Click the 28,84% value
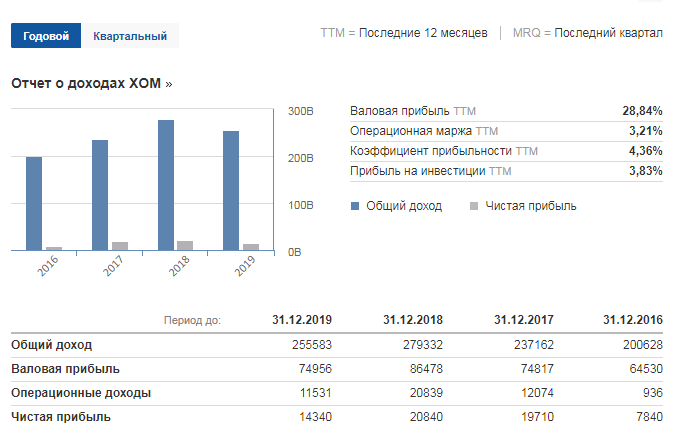The width and height of the screenshot is (674, 434). click(642, 111)
